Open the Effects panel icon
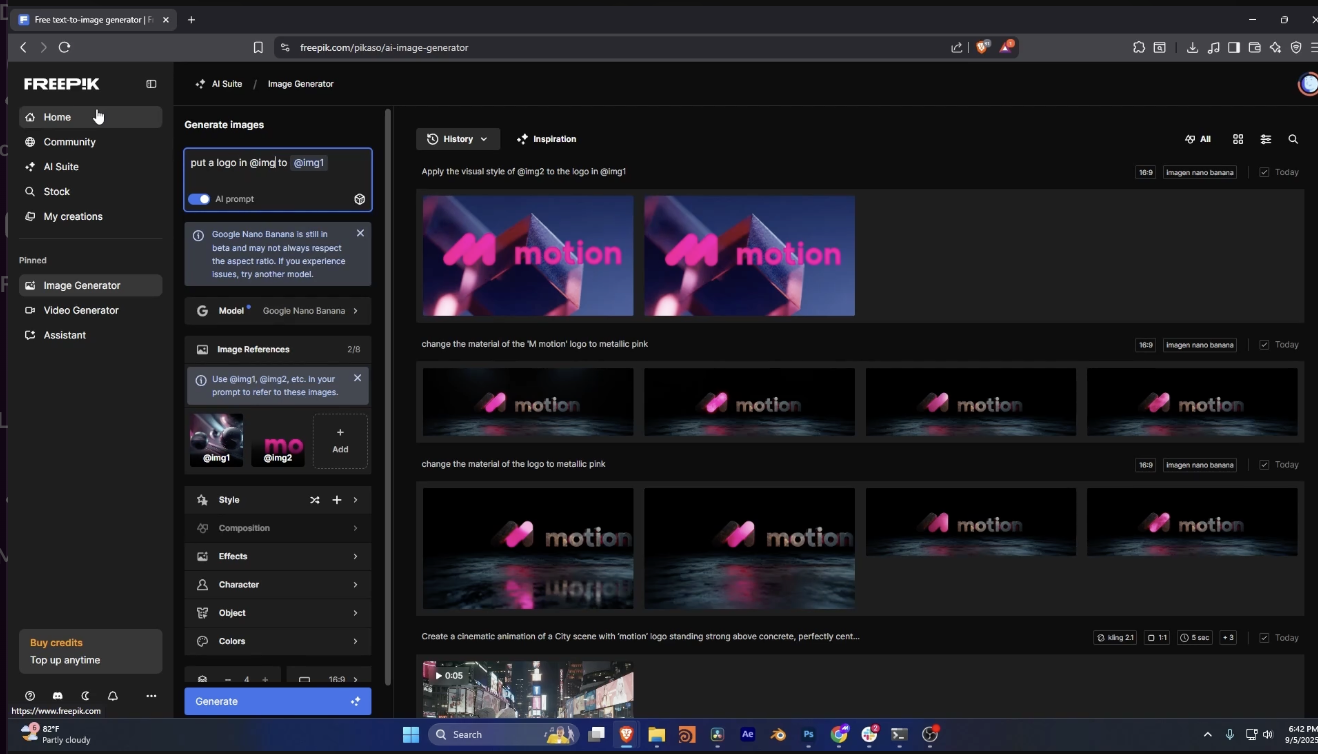1318x754 pixels. [203, 556]
